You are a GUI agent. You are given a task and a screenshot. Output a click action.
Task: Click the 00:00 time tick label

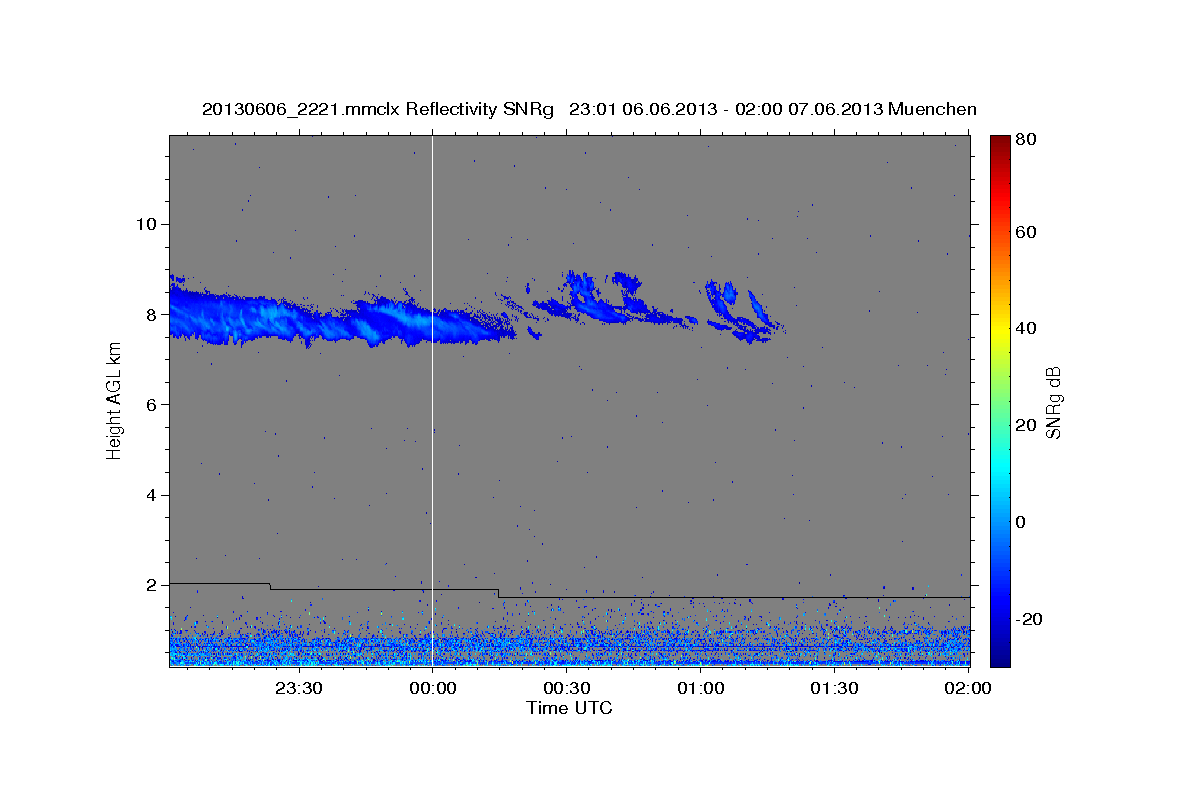pyautogui.click(x=432, y=688)
